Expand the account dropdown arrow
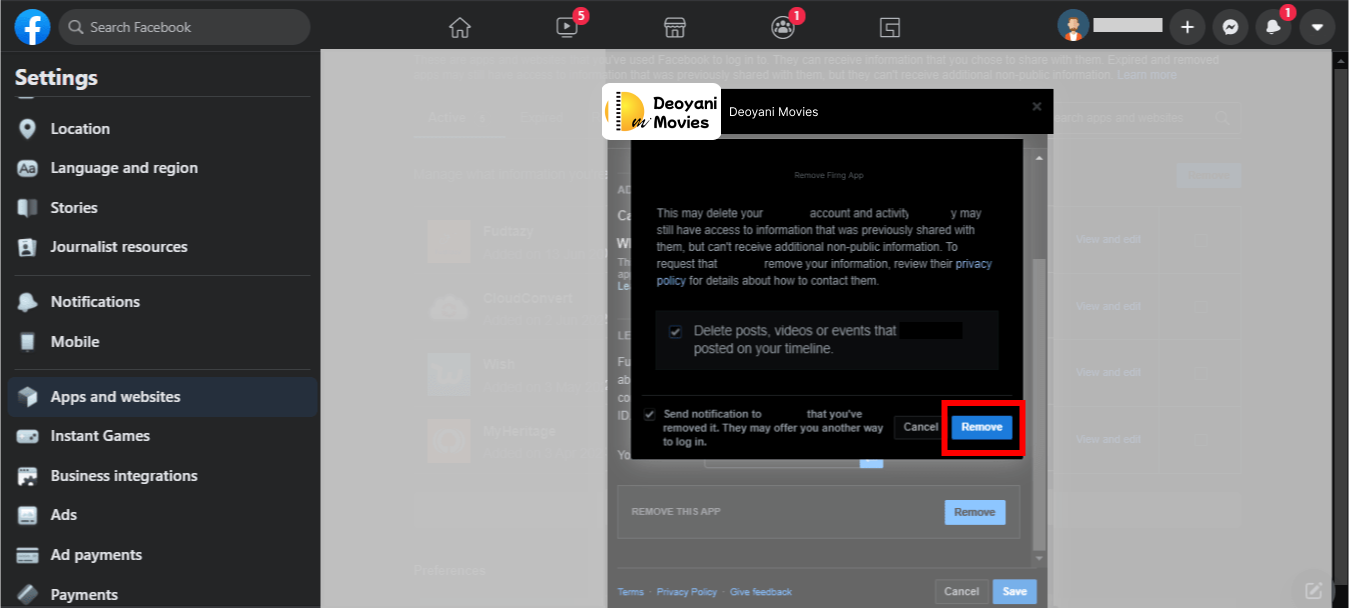1349x608 pixels. point(1317,27)
